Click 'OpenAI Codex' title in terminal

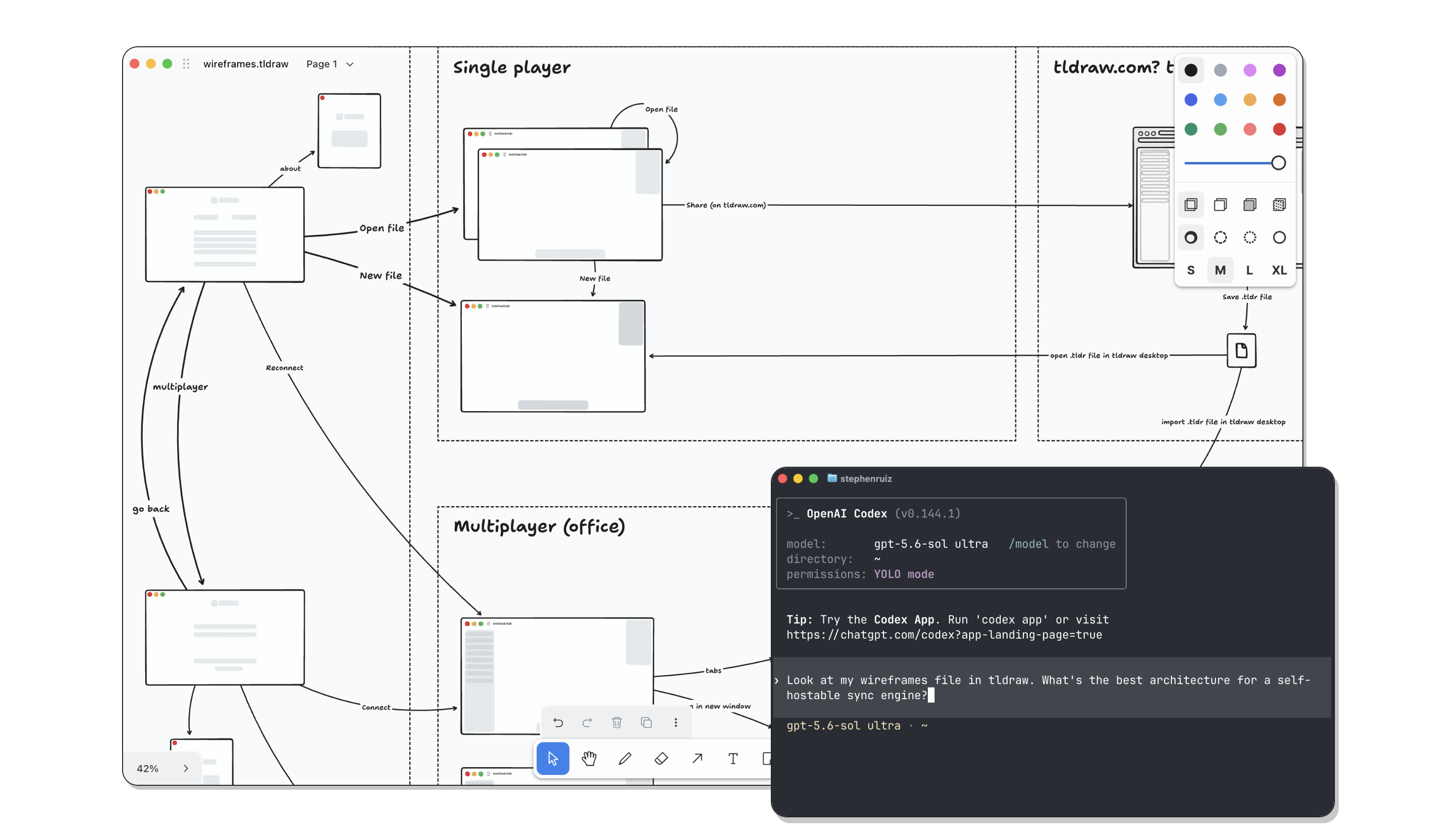(847, 514)
